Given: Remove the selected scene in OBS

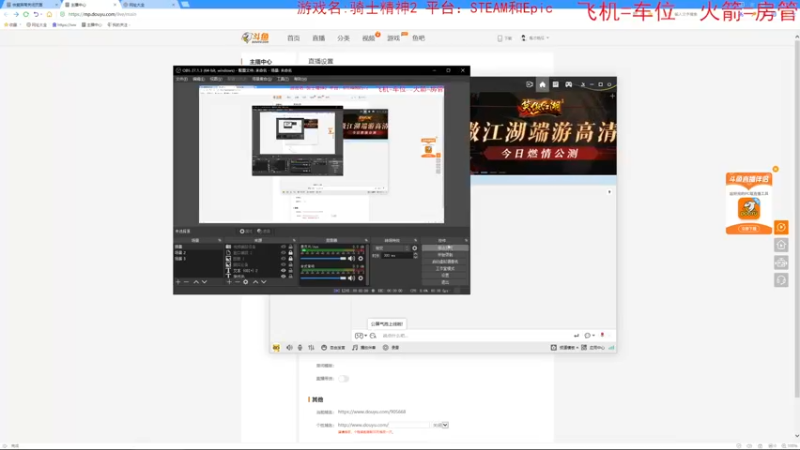Looking at the screenshot, I should [x=186, y=282].
